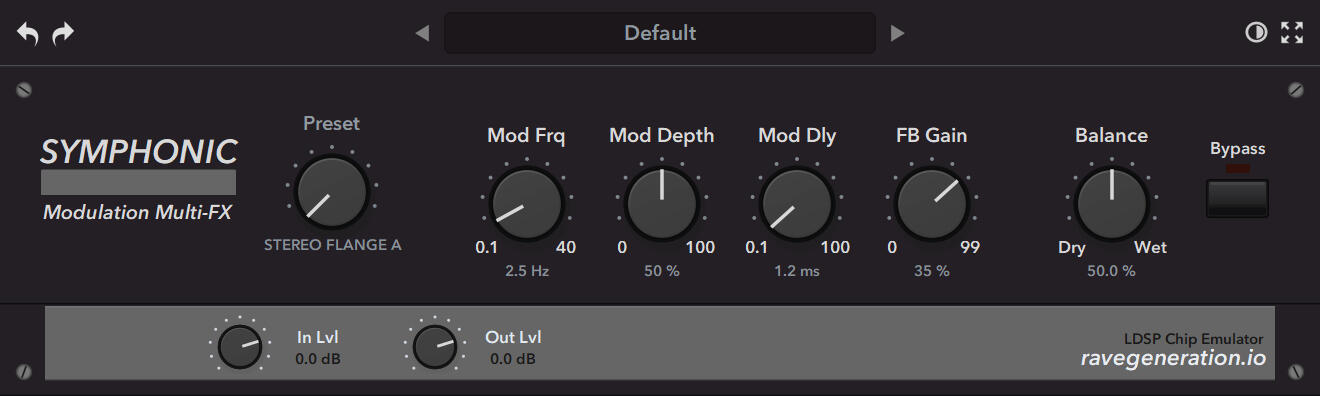This screenshot has width=1320, height=396.
Task: Click the undo arrow icon
Action: [x=28, y=33]
